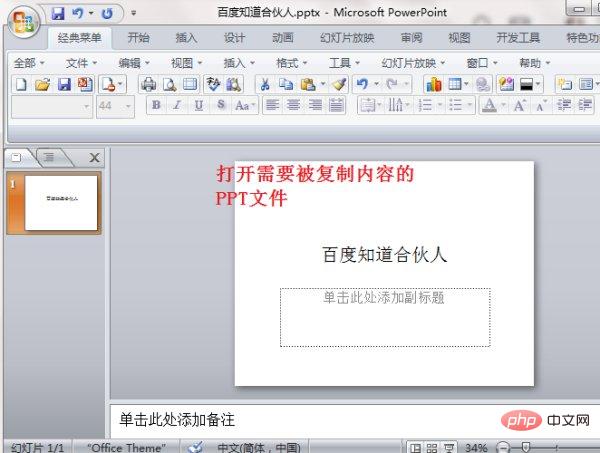Go to the 动画 ribbon tab
The height and width of the screenshot is (453, 600).
283,38
